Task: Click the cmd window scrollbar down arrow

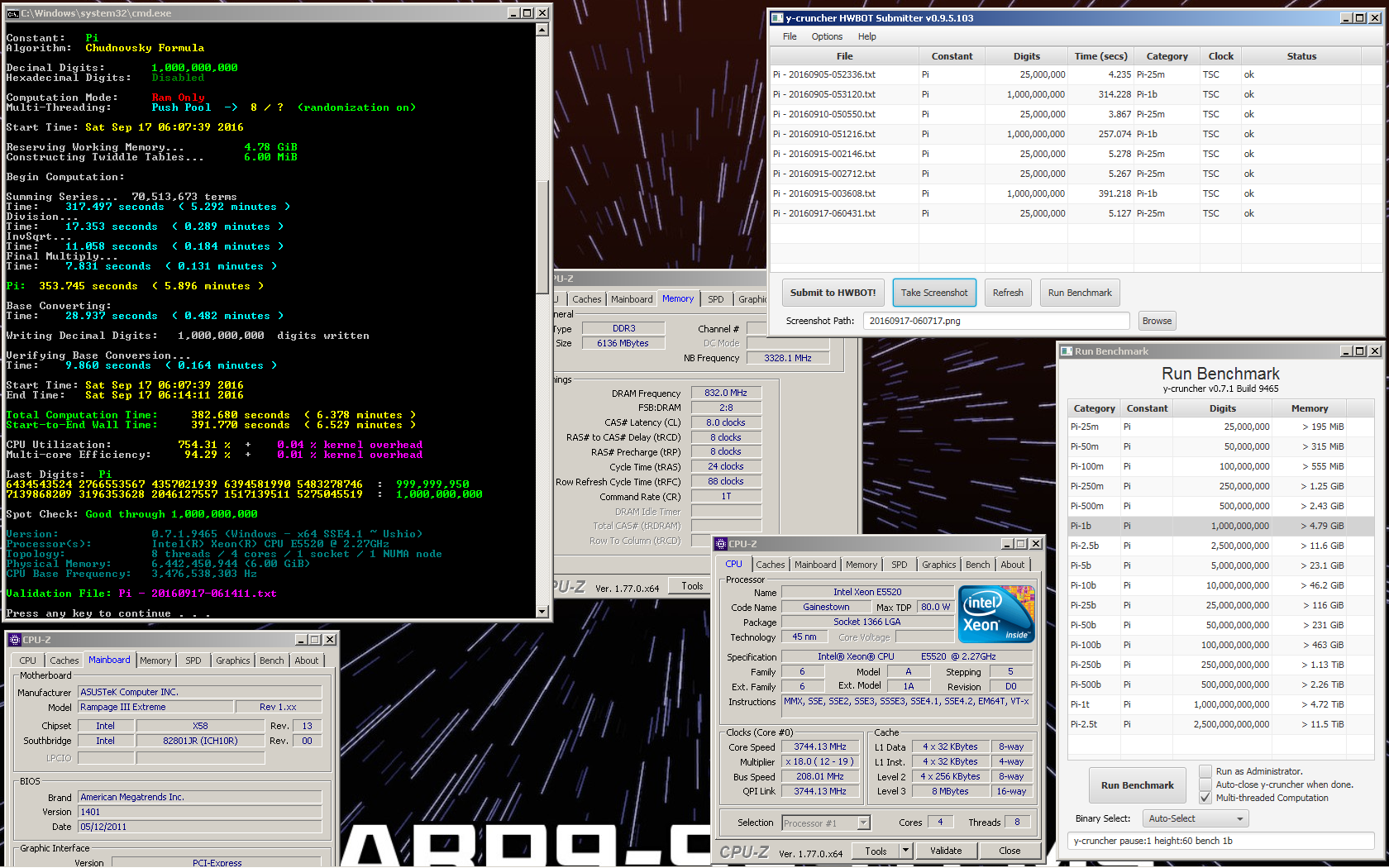Action: click(x=542, y=612)
